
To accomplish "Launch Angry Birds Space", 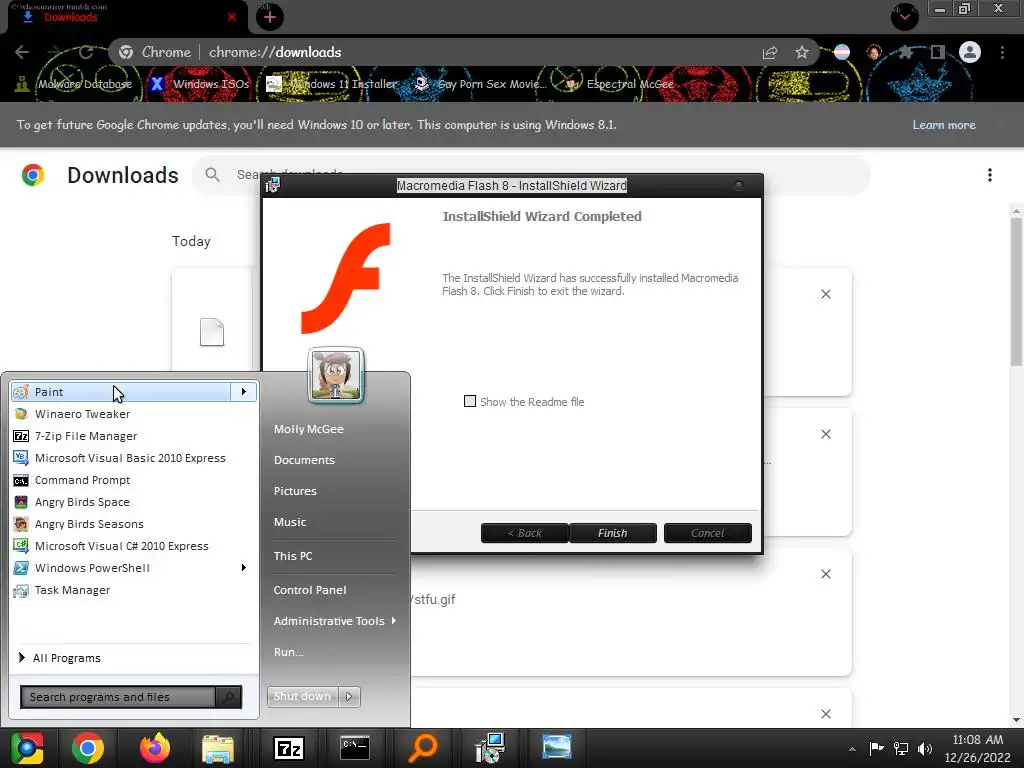I will pos(82,502).
